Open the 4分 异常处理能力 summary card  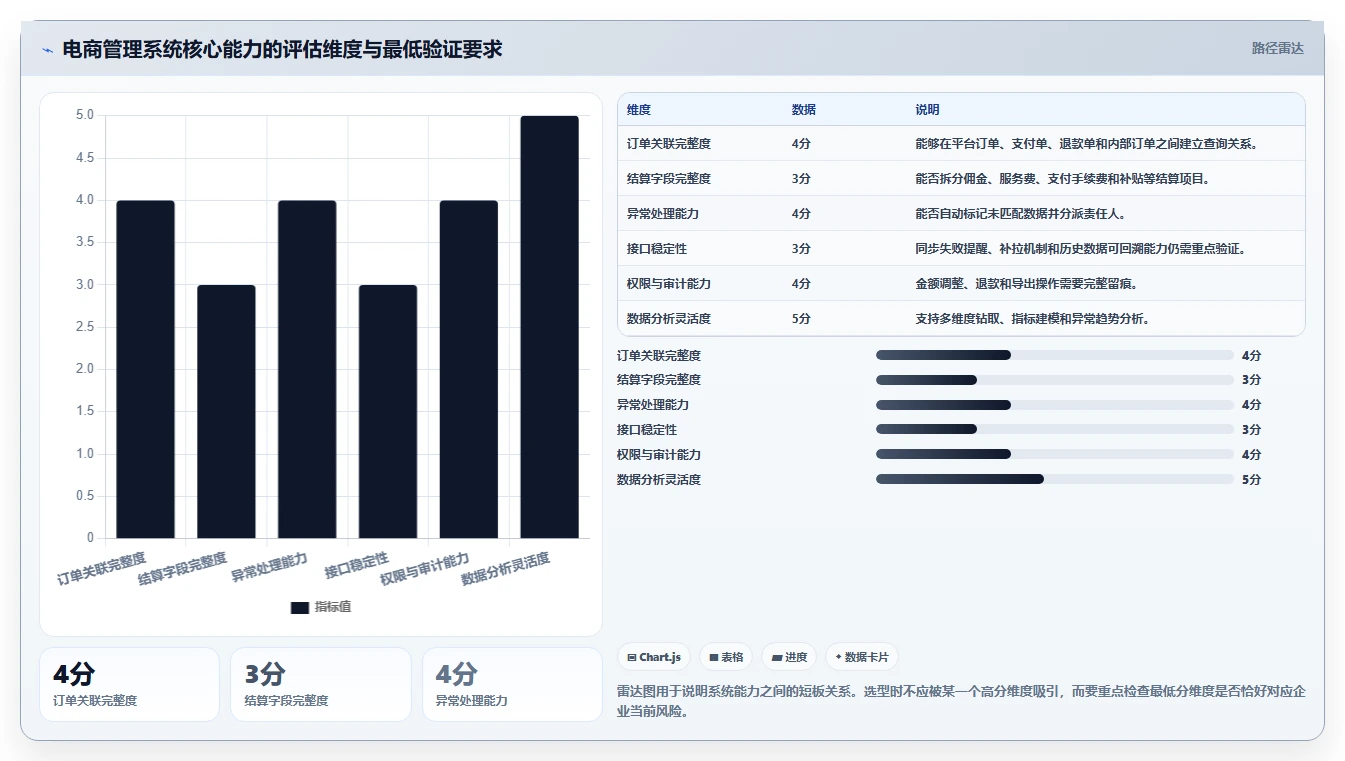coord(512,684)
